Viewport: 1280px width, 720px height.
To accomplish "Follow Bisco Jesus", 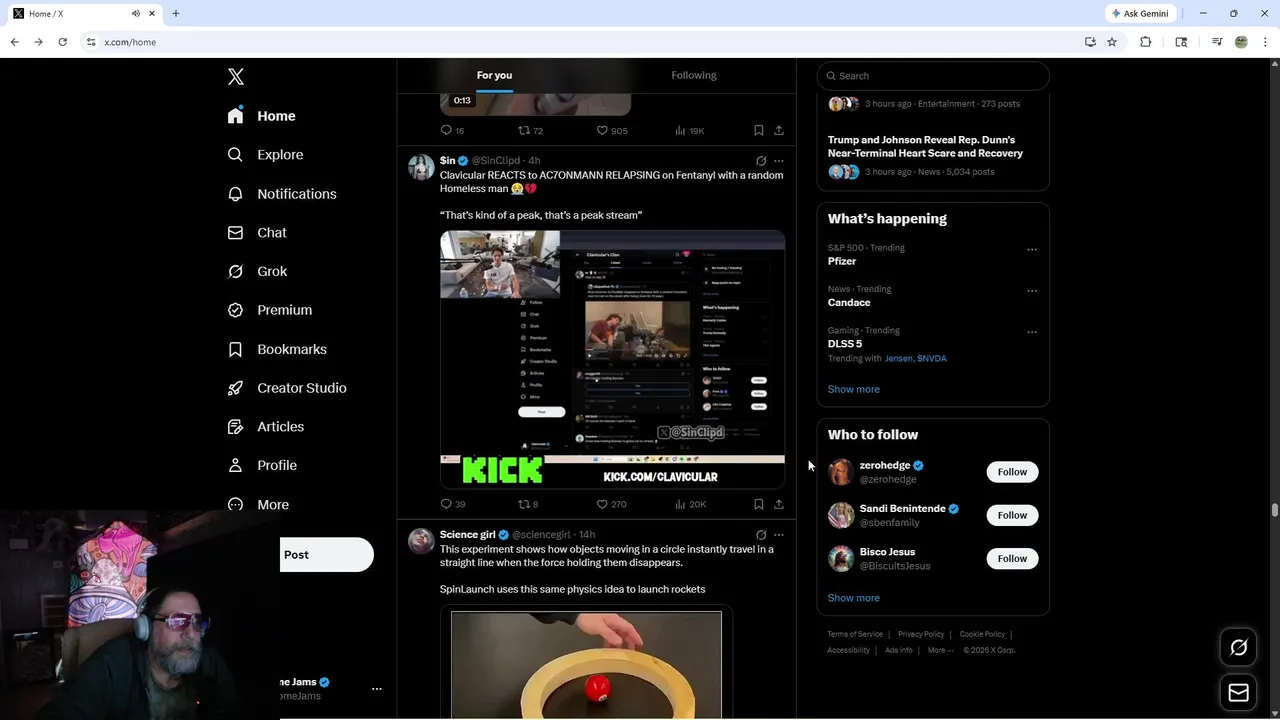I will 1012,558.
